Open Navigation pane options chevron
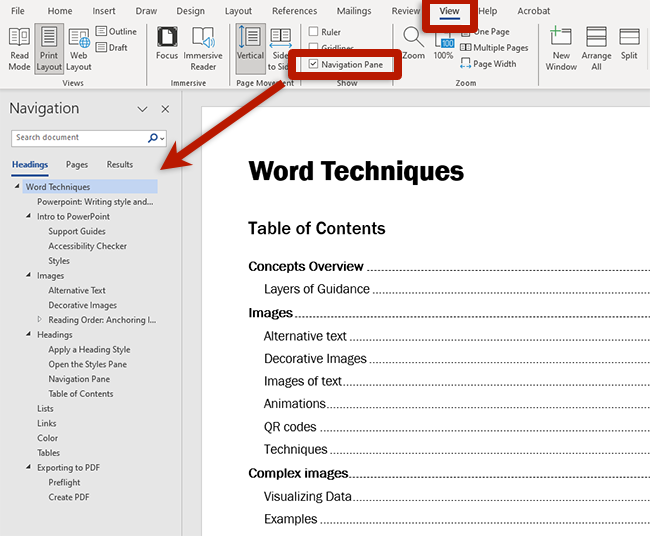 [x=142, y=109]
